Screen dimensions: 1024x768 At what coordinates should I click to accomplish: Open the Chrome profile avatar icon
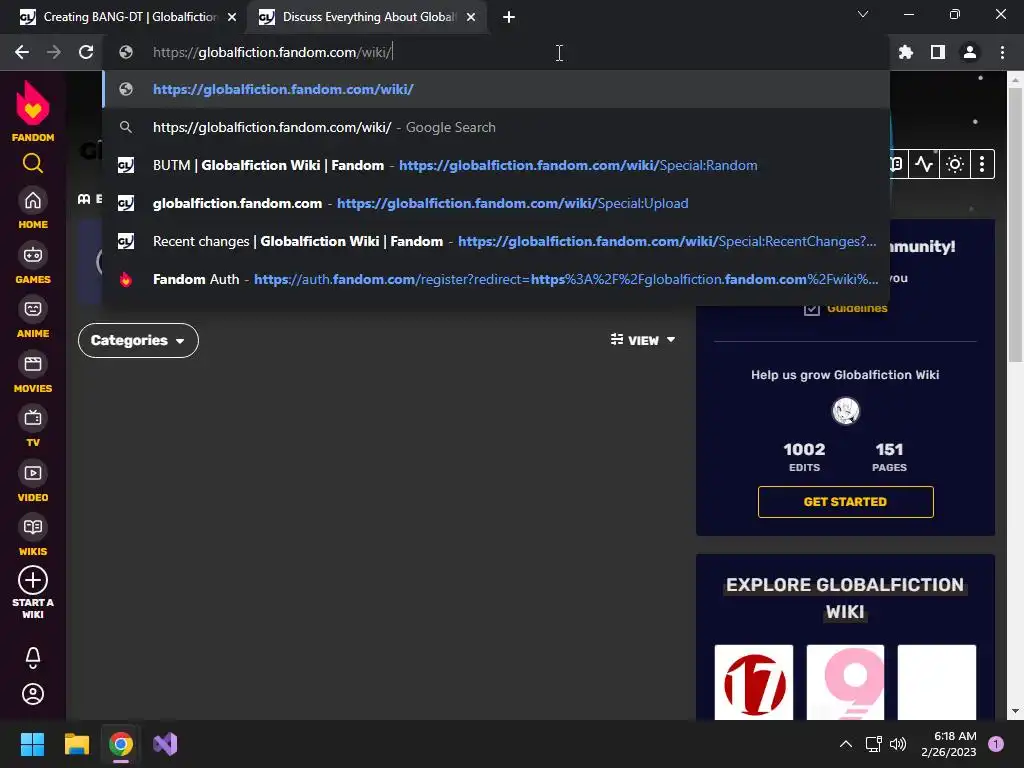970,52
